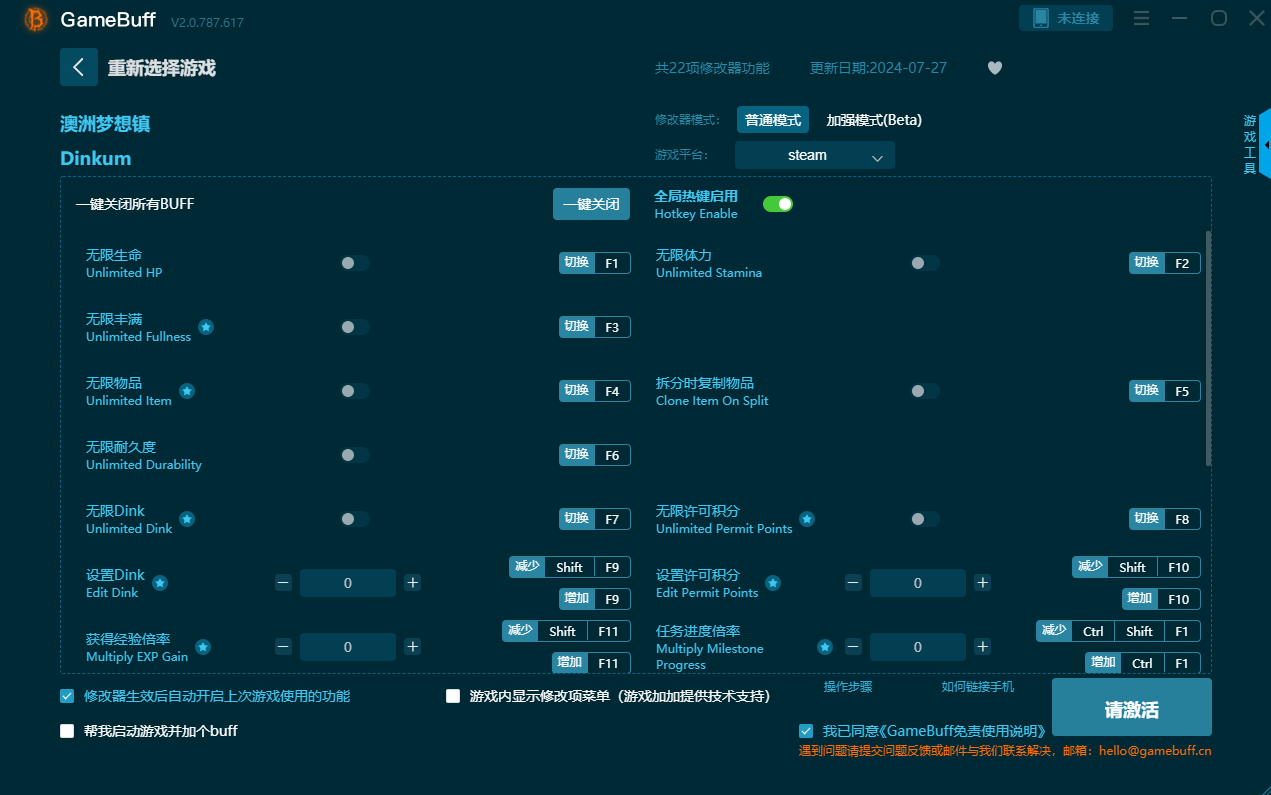The height and width of the screenshot is (795, 1271).
Task: Enable Clone Item On Split toggle
Action: coord(924,391)
